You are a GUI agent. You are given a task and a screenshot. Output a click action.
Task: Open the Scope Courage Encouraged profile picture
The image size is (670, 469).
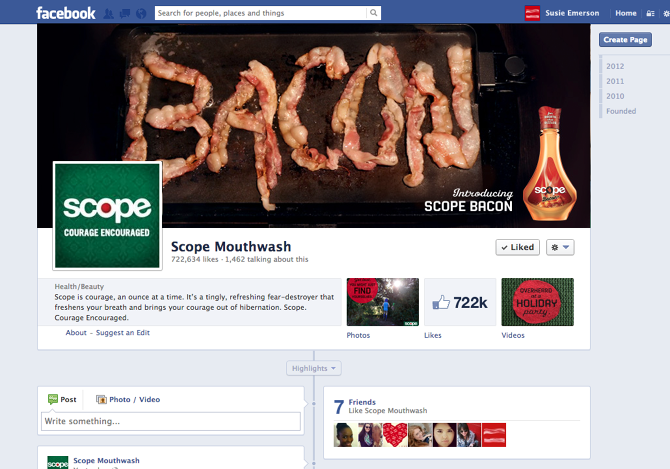[x=107, y=216]
